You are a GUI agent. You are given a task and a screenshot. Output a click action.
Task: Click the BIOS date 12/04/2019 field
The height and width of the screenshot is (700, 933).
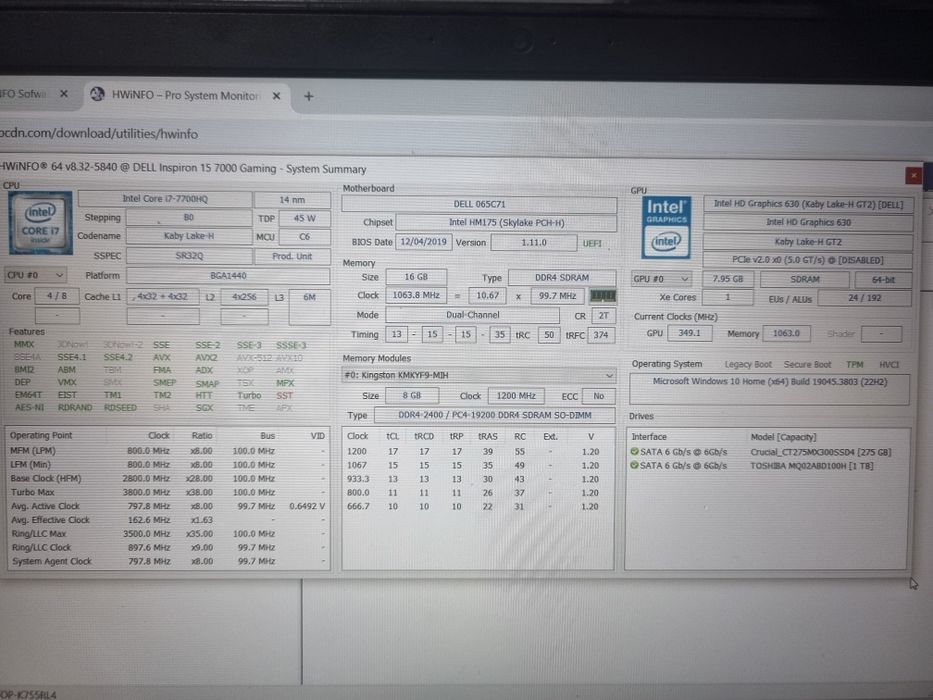tap(424, 242)
